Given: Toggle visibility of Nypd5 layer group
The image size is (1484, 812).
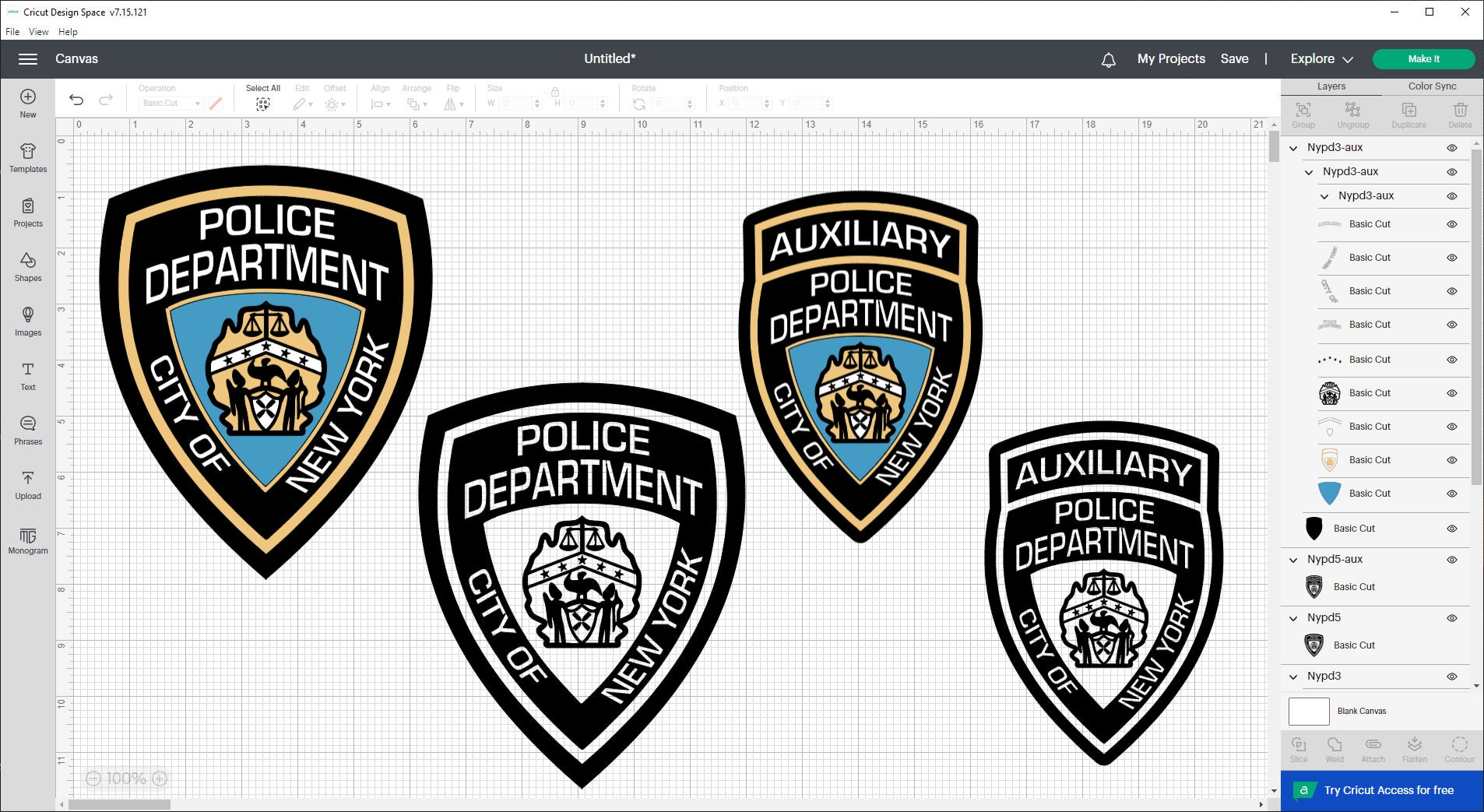Looking at the screenshot, I should coord(1452,618).
